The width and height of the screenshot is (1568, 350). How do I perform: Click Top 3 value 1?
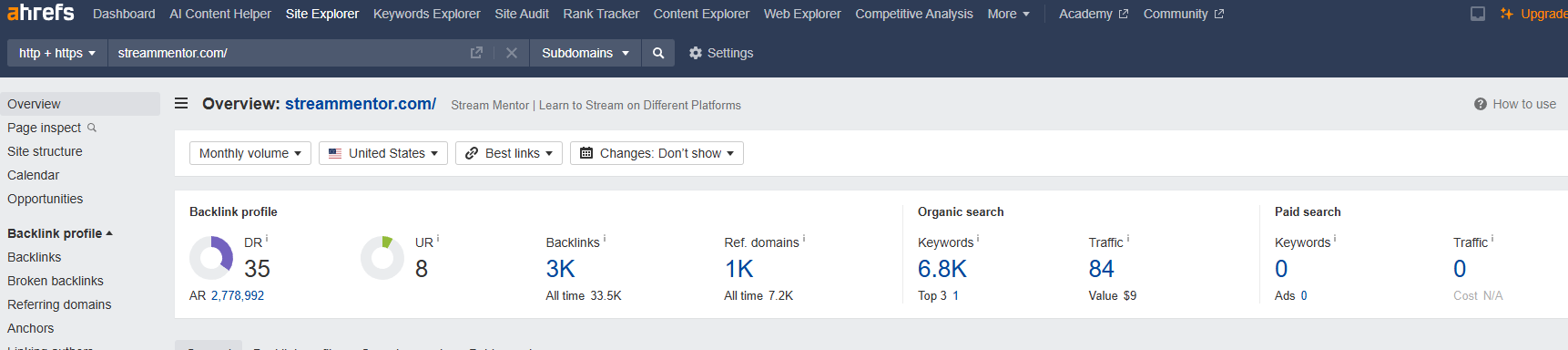pyautogui.click(x=955, y=295)
